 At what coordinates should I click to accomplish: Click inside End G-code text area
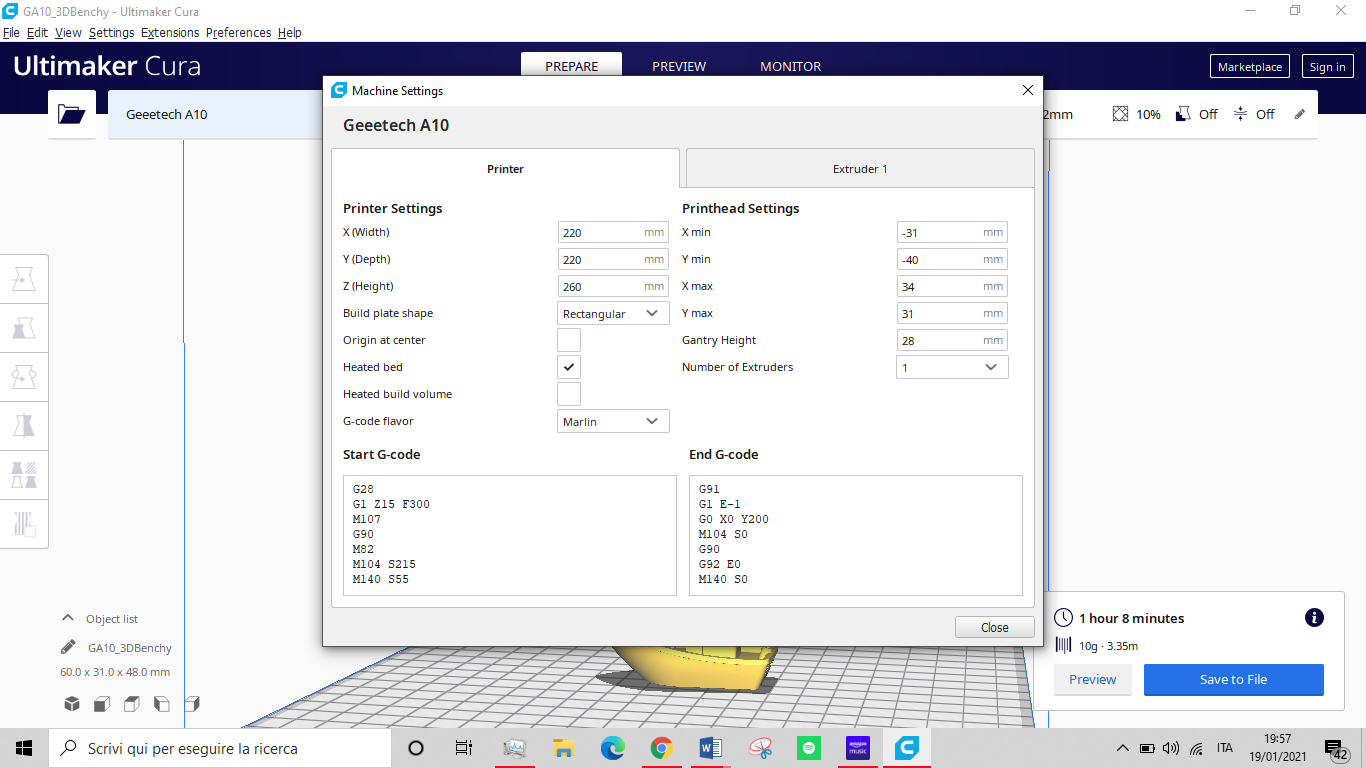[856, 535]
